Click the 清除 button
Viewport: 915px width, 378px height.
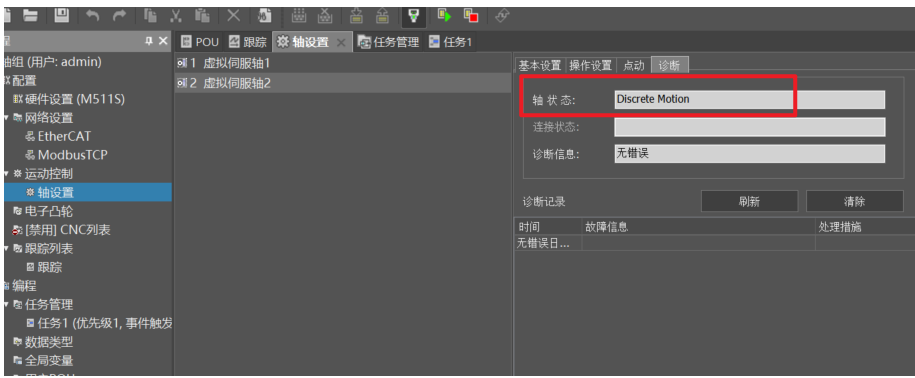pos(854,201)
